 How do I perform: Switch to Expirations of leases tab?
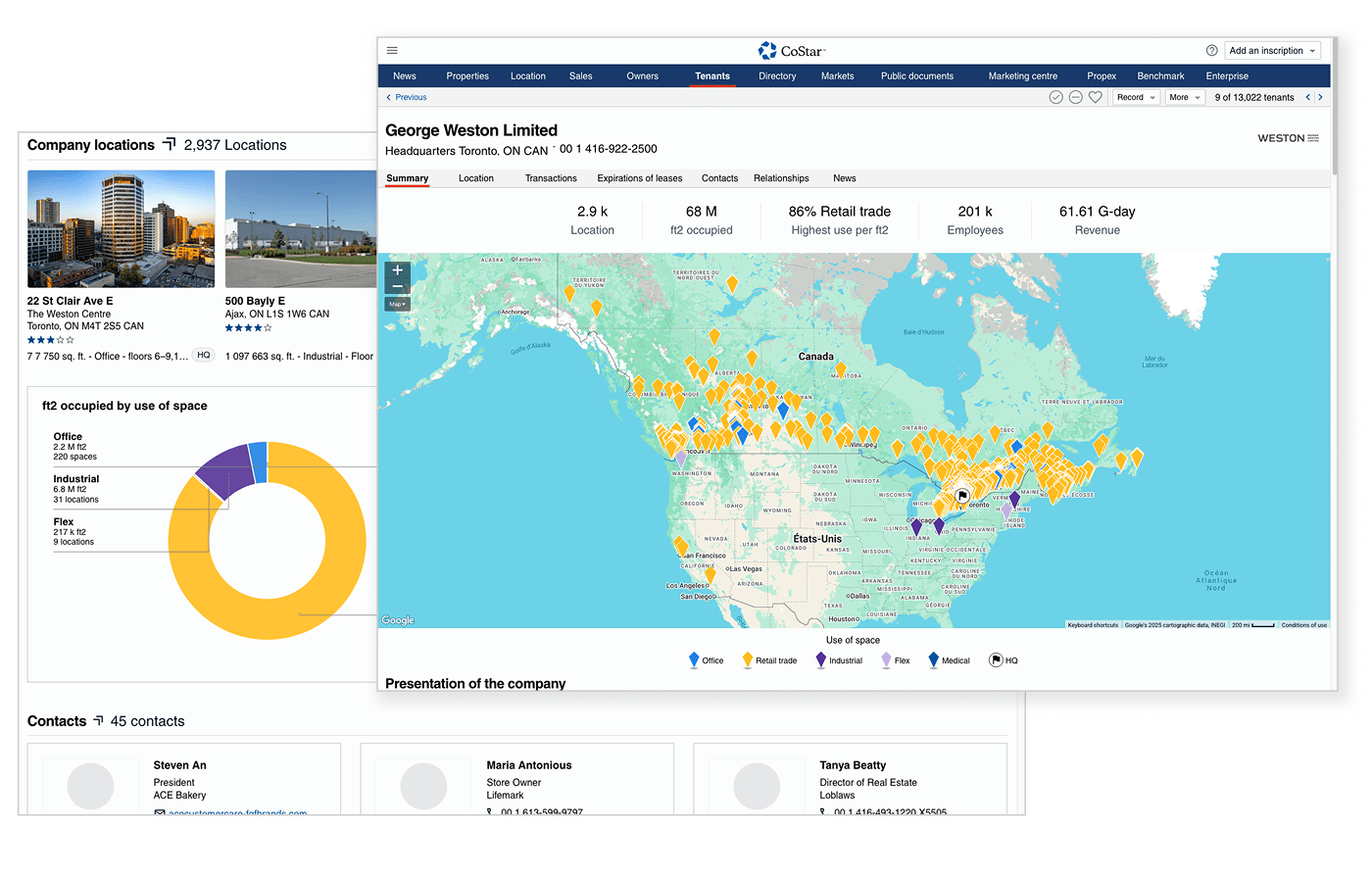click(x=639, y=178)
